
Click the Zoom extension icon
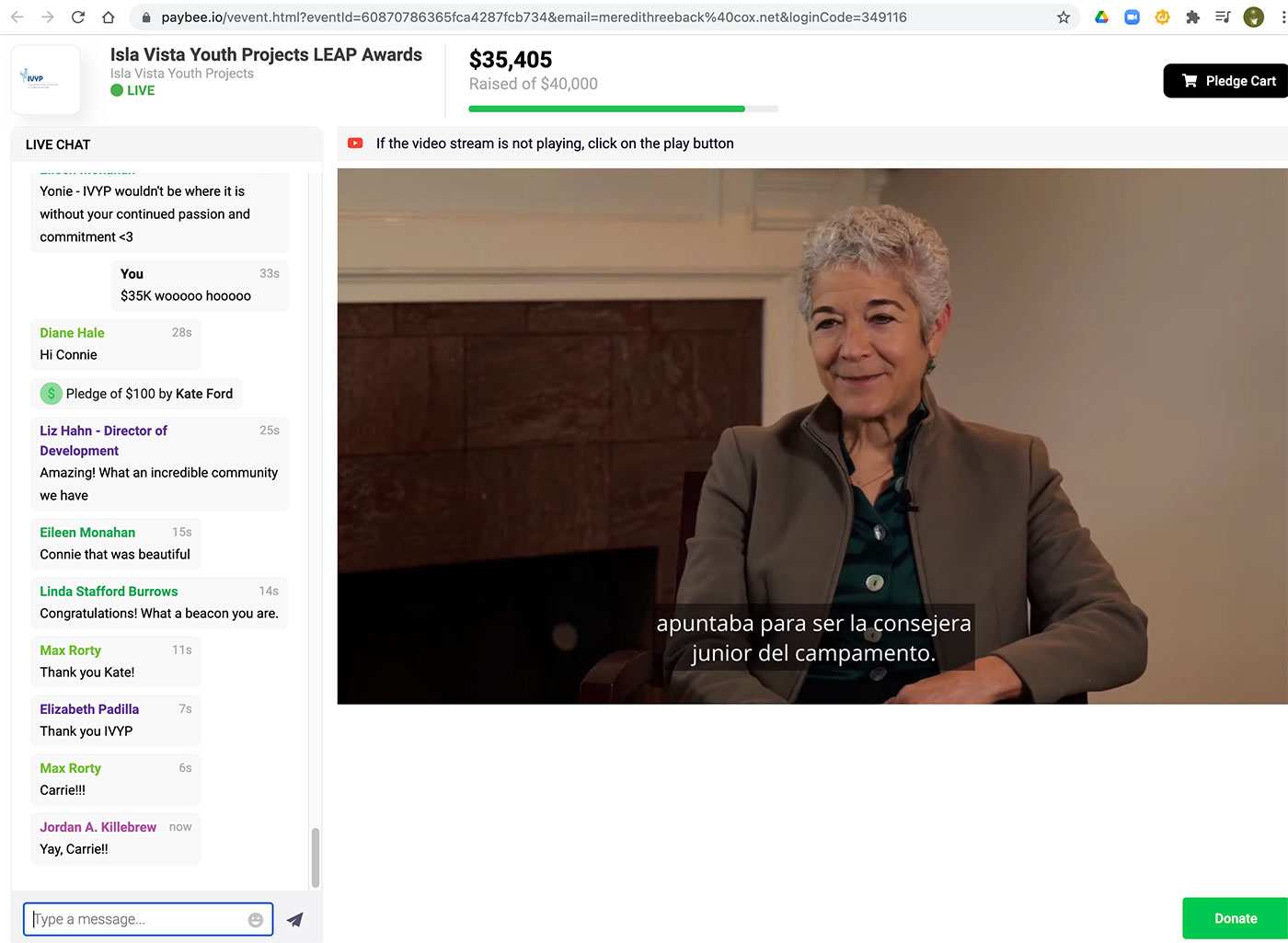[x=1132, y=17]
